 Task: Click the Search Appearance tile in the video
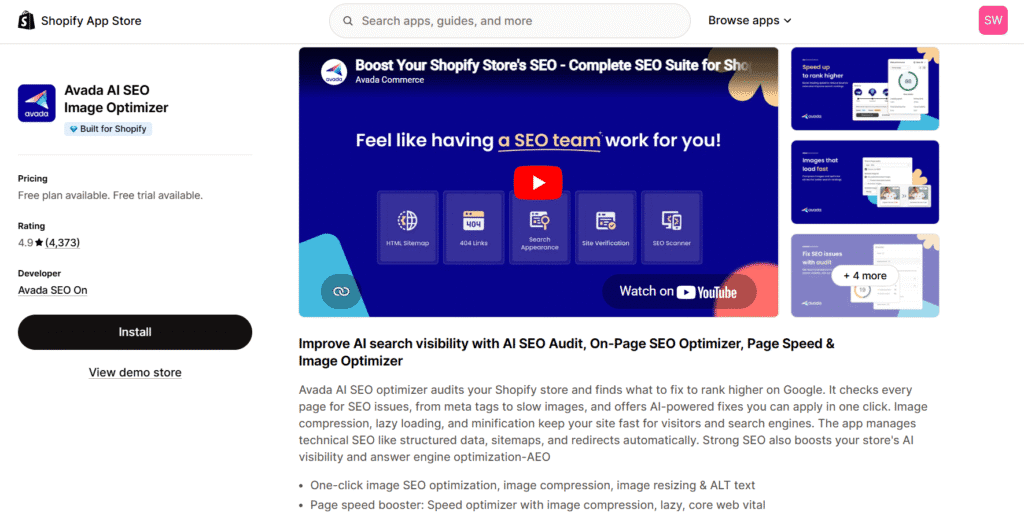(539, 227)
